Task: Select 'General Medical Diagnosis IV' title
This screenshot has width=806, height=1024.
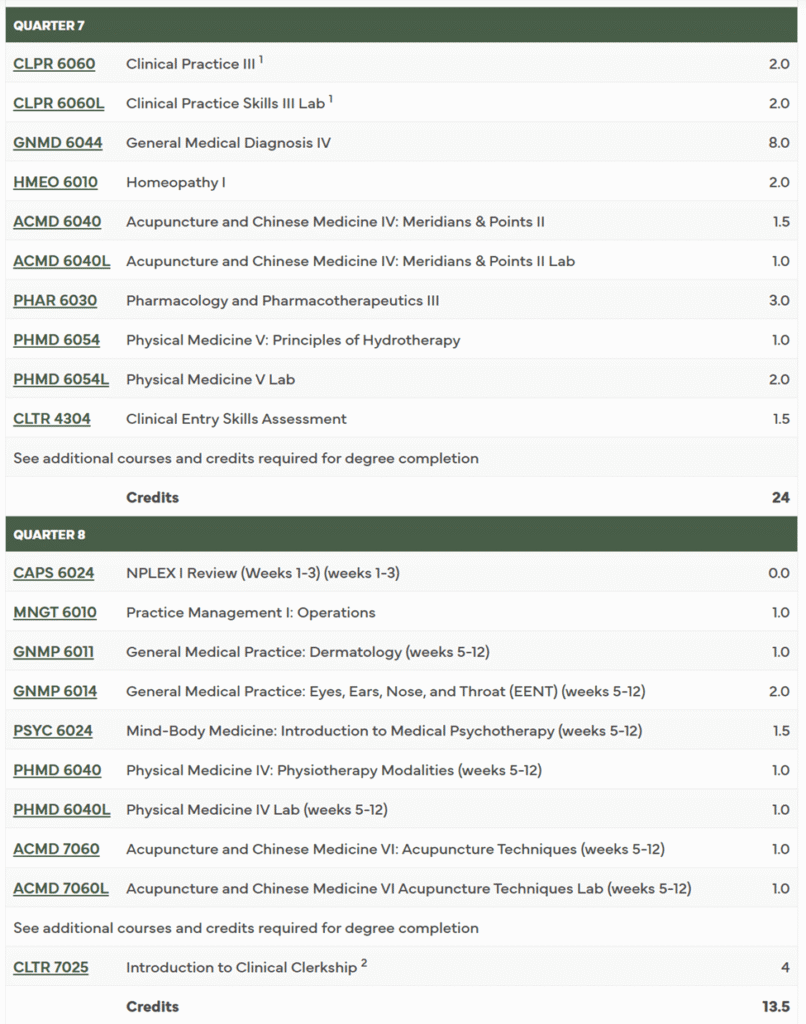Action: point(229,142)
